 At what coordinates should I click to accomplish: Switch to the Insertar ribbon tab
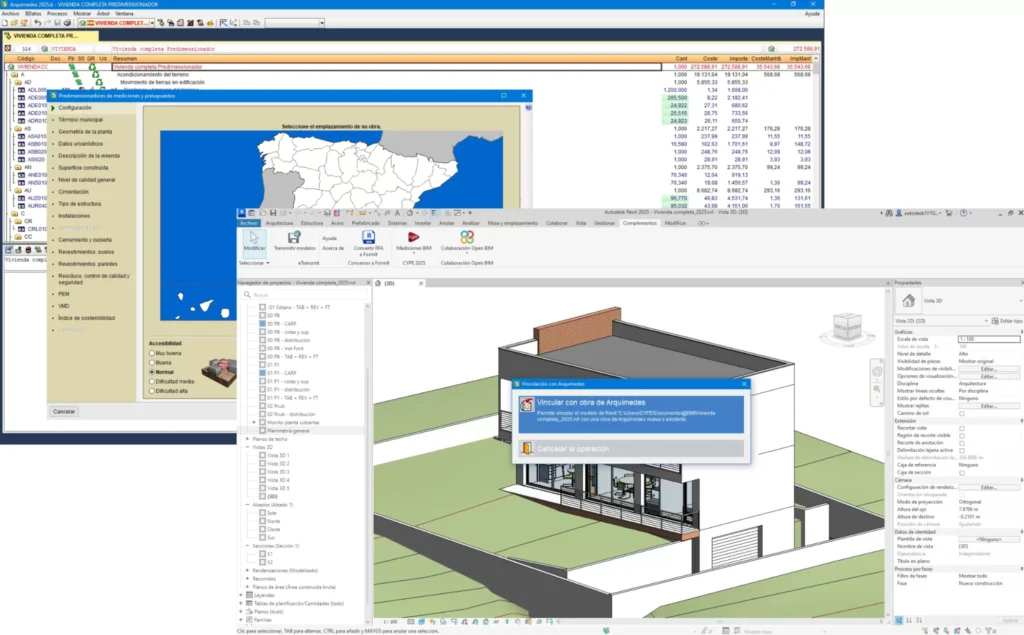pyautogui.click(x=423, y=223)
